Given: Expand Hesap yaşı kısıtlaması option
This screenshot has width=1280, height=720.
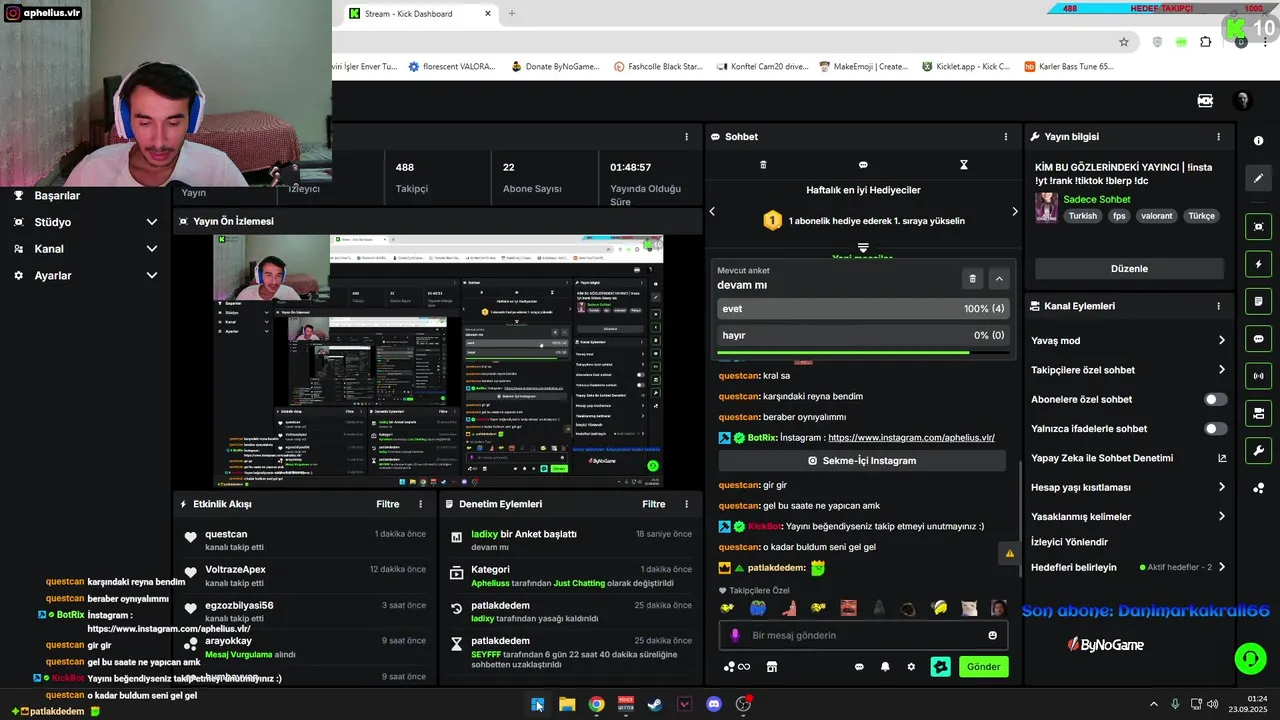Looking at the screenshot, I should [1221, 487].
